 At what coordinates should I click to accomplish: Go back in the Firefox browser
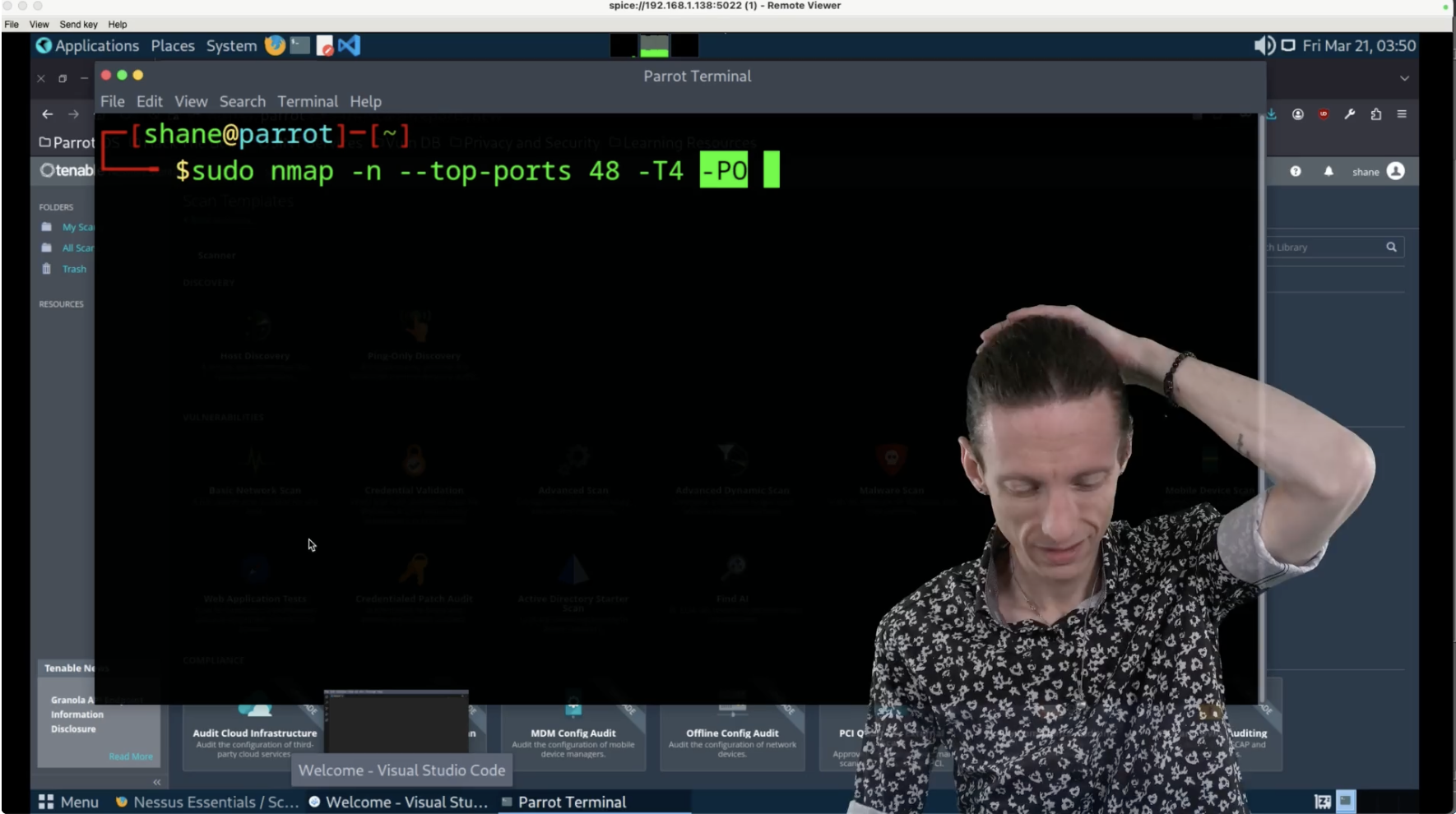point(47,114)
